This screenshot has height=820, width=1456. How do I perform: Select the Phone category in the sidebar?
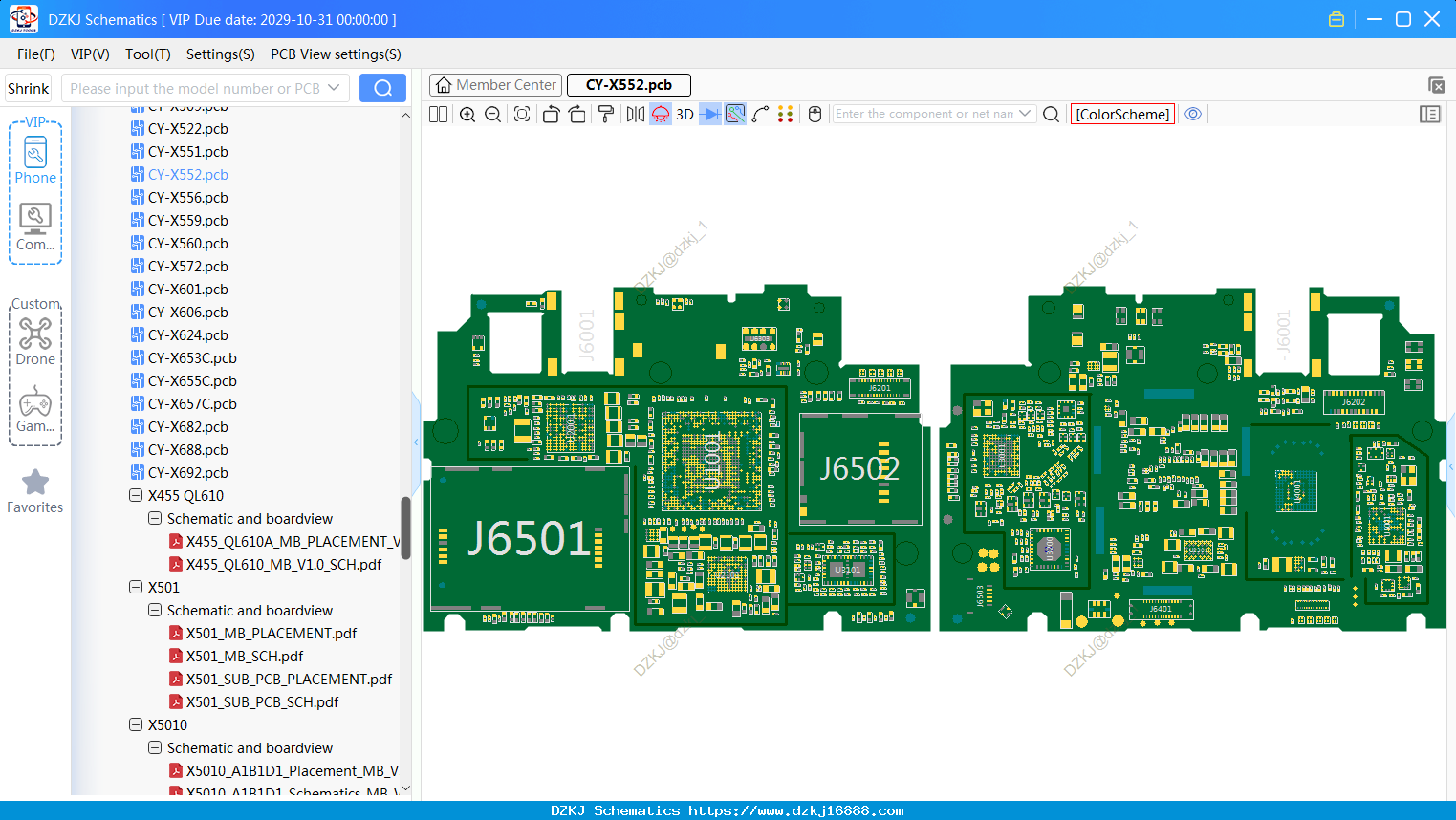(35, 160)
